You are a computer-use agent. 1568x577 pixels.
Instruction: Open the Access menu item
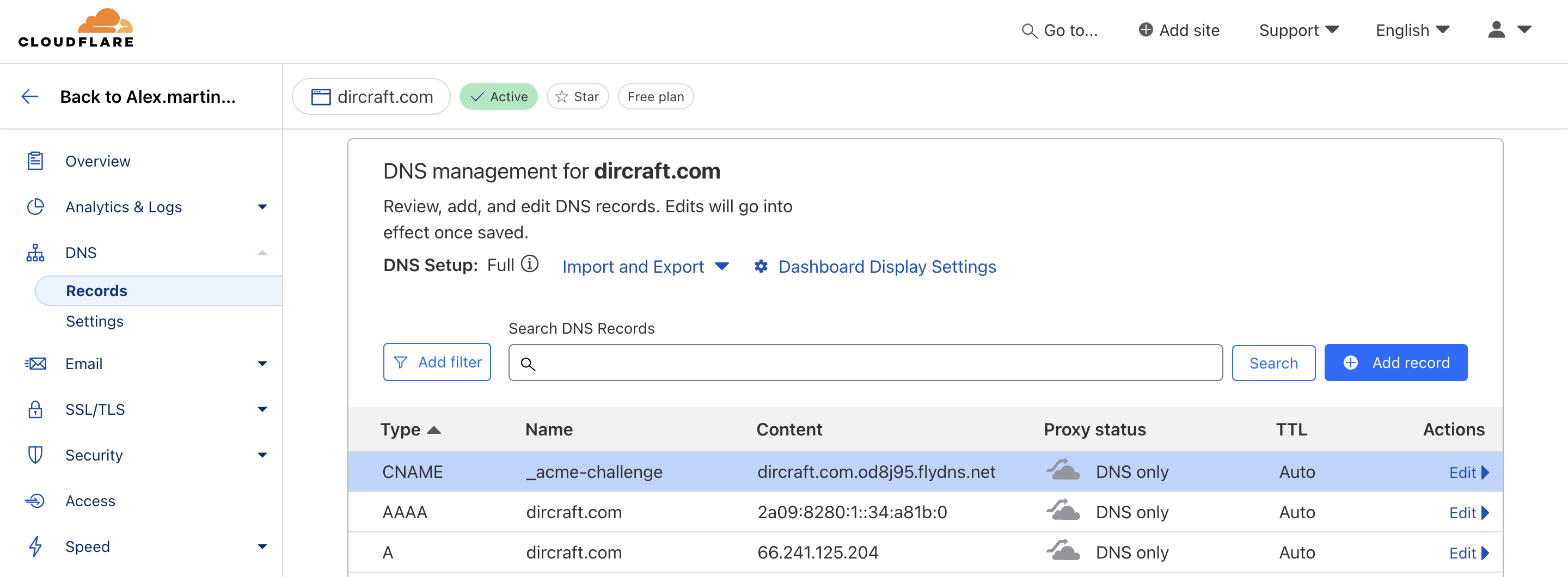pyautogui.click(x=90, y=500)
